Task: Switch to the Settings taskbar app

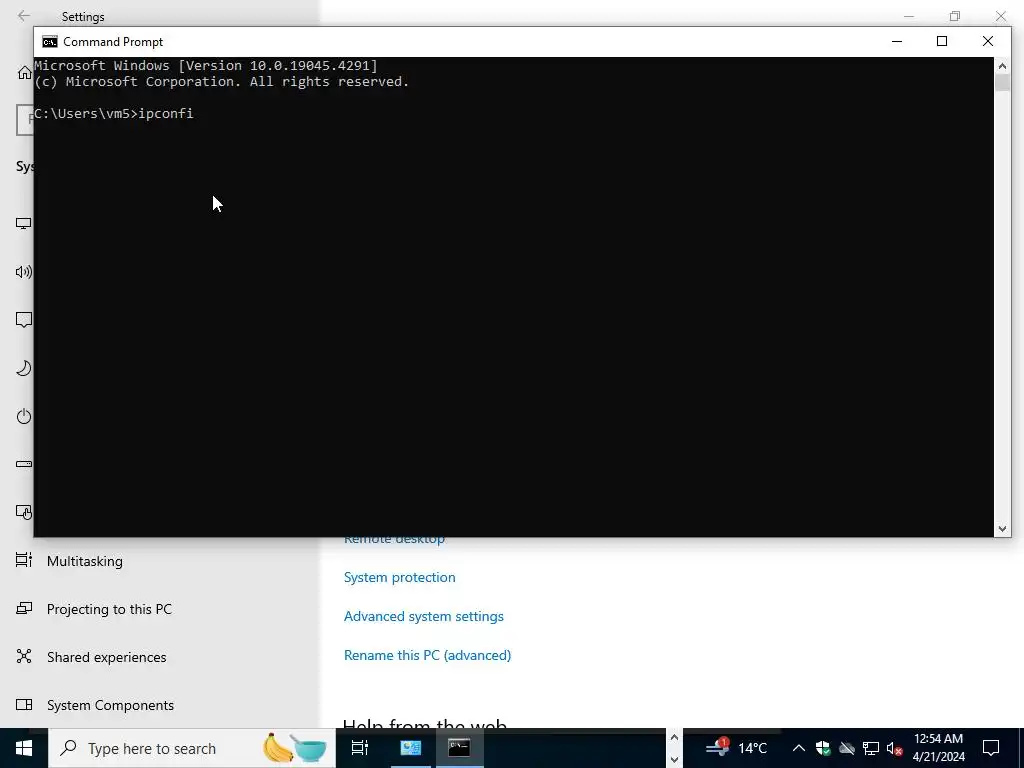Action: click(x=411, y=748)
